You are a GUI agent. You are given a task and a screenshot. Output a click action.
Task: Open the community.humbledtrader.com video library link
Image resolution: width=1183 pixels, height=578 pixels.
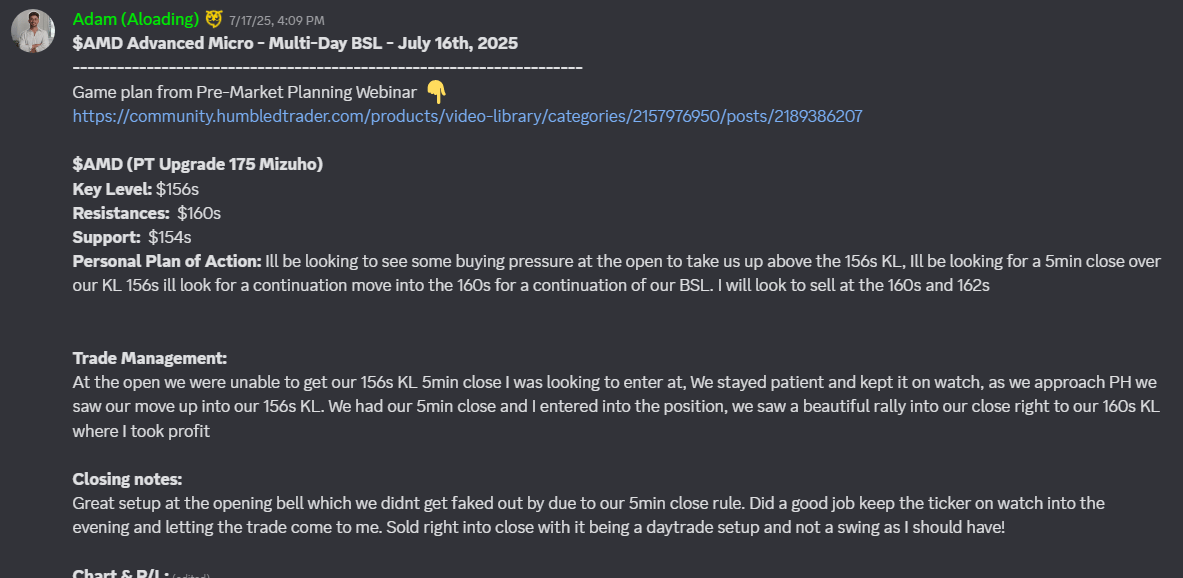pos(467,116)
